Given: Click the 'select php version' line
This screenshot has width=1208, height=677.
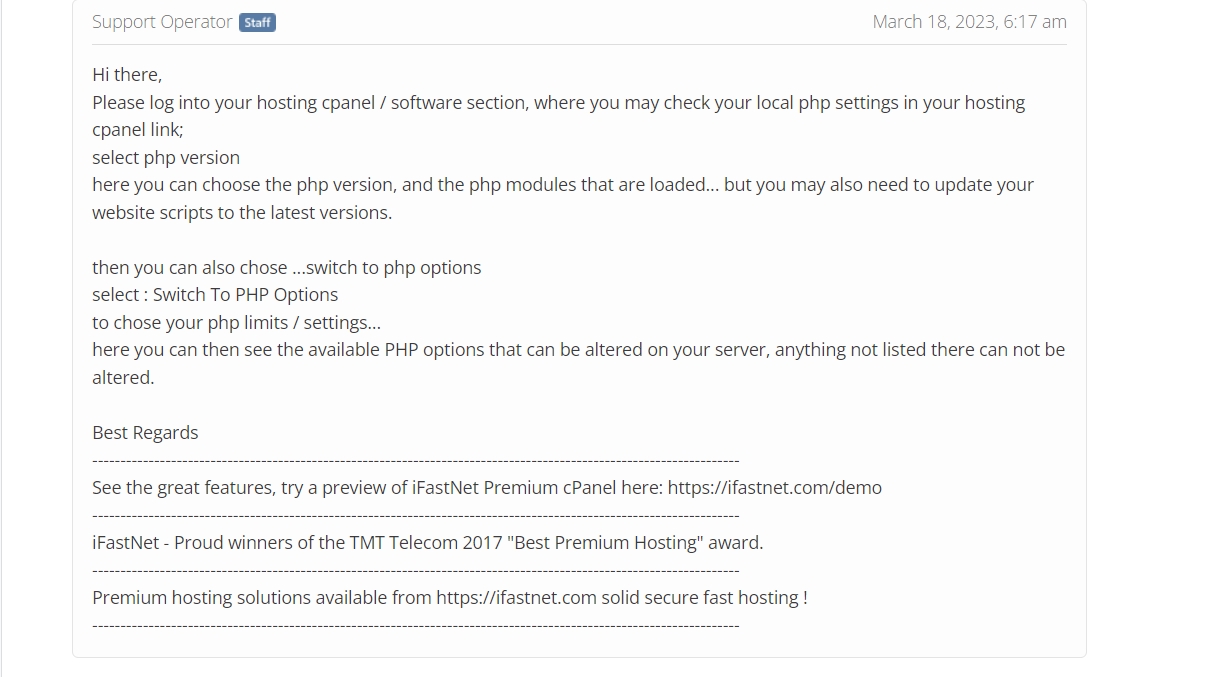Looking at the screenshot, I should 166,158.
